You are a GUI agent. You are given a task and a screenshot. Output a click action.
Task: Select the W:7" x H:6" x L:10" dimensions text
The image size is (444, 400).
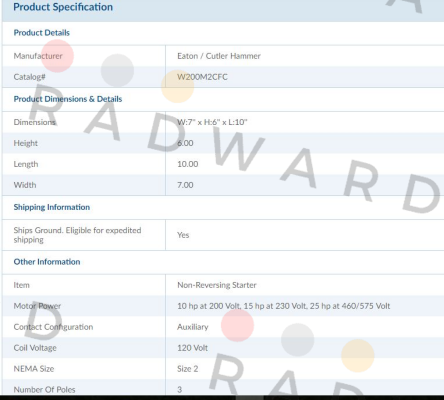pyautogui.click(x=212, y=122)
